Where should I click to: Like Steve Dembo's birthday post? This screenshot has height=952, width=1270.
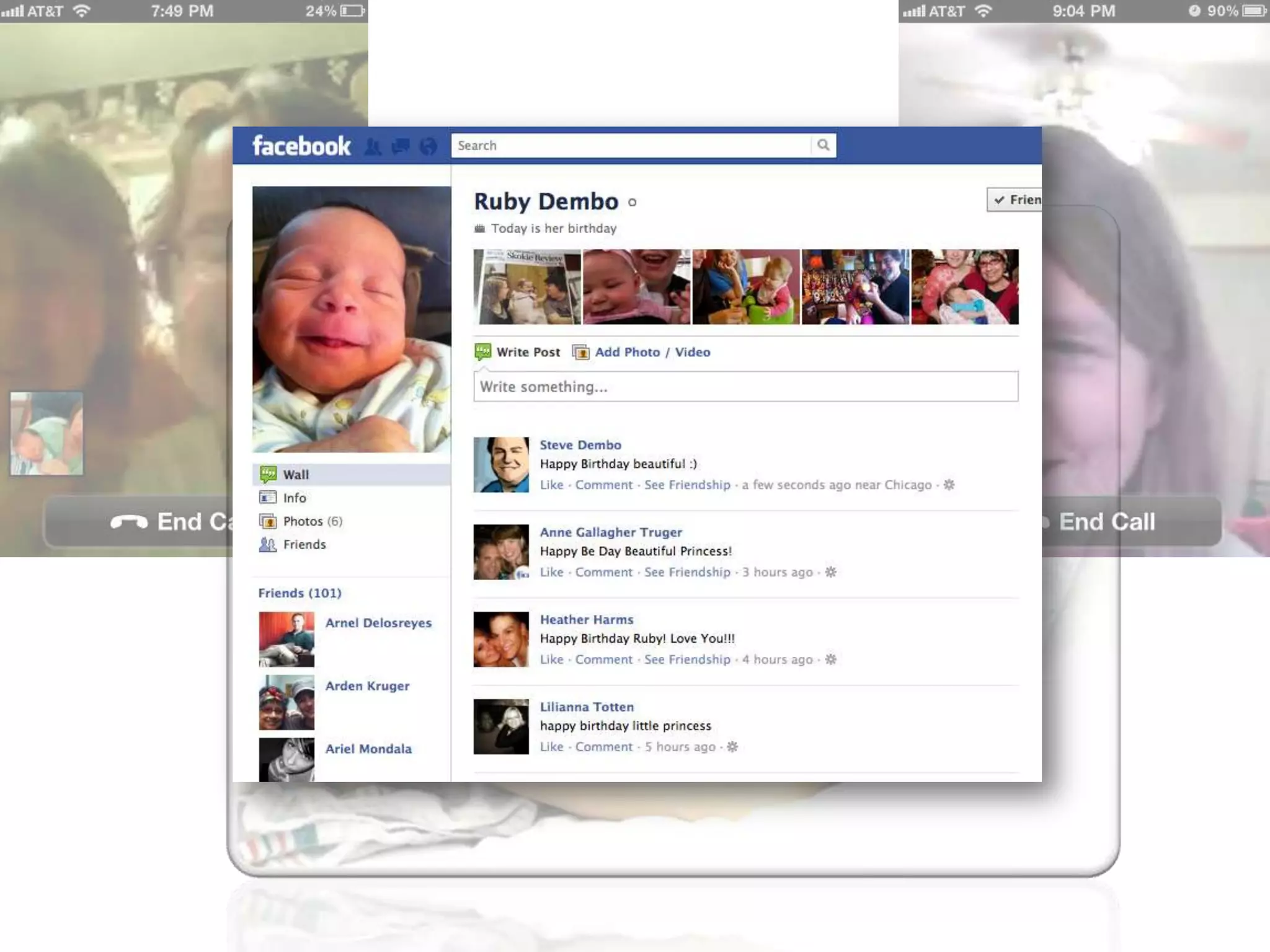(551, 485)
